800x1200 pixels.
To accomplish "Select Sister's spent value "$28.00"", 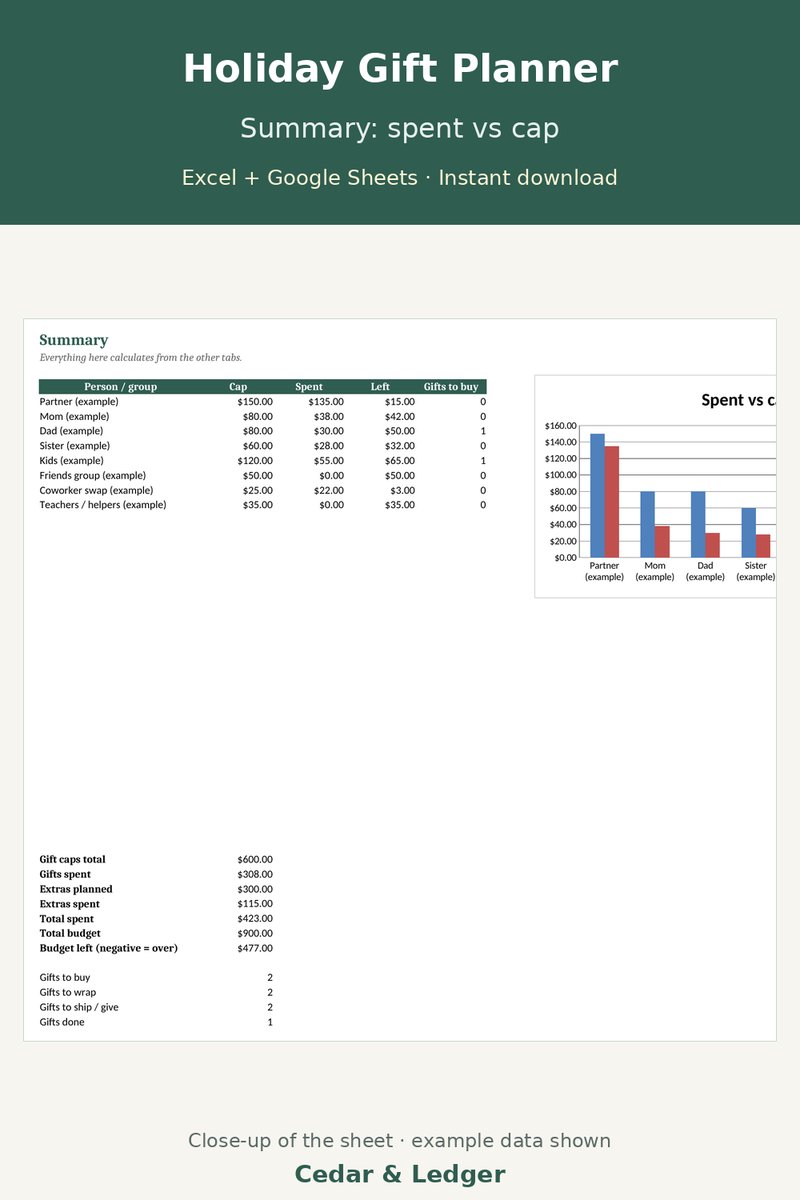I will click(328, 445).
